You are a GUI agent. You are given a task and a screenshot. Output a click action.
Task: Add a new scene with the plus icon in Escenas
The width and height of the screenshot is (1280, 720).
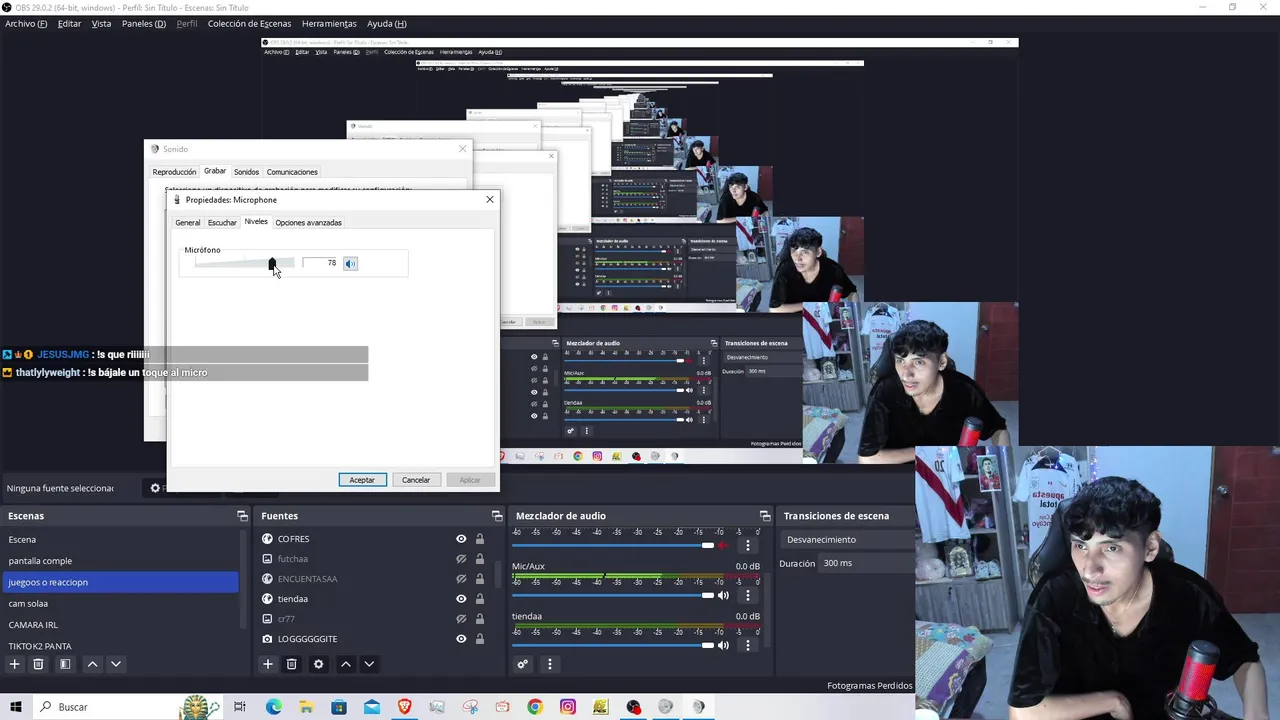(14, 664)
